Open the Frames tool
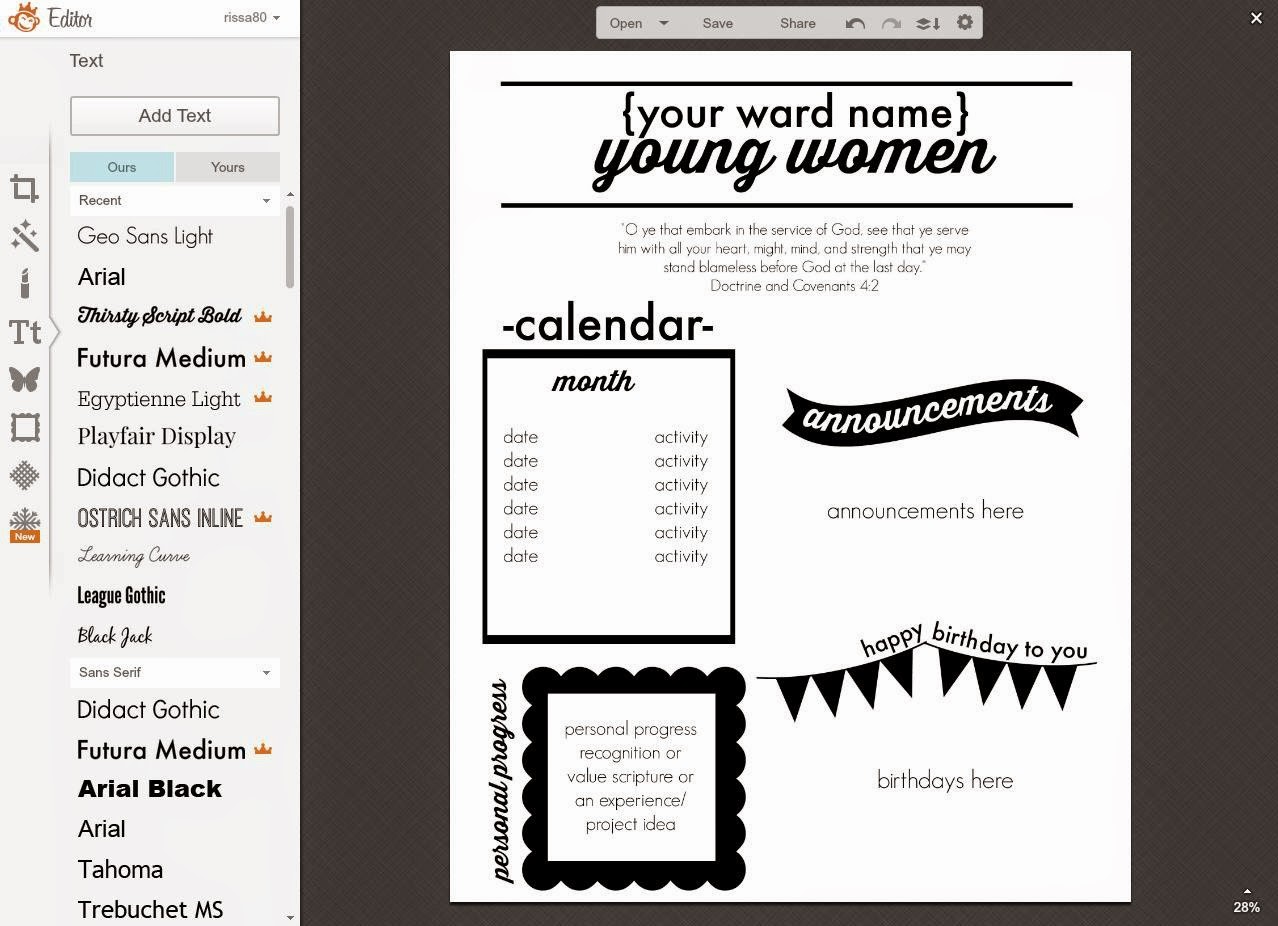 point(25,427)
